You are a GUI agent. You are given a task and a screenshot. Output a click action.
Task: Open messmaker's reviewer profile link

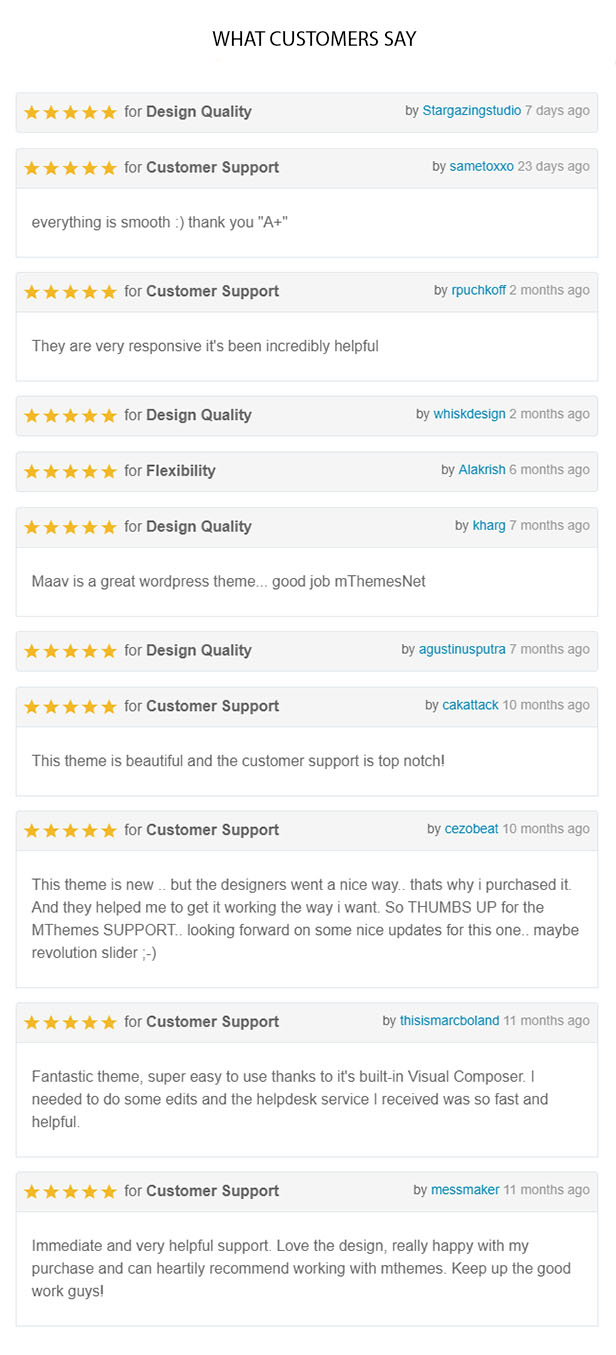(465, 1190)
